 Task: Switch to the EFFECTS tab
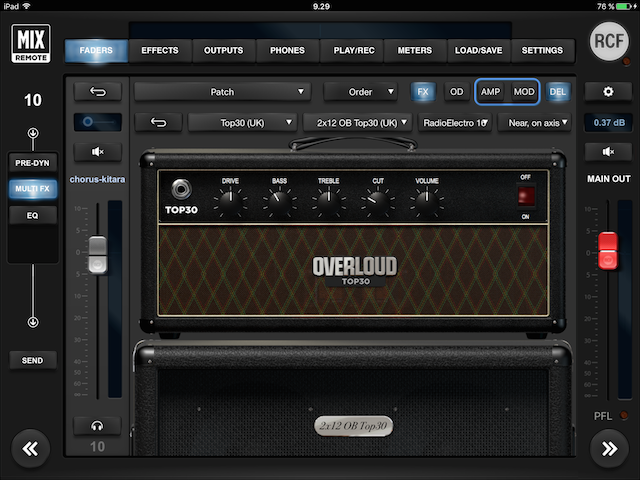click(160, 51)
